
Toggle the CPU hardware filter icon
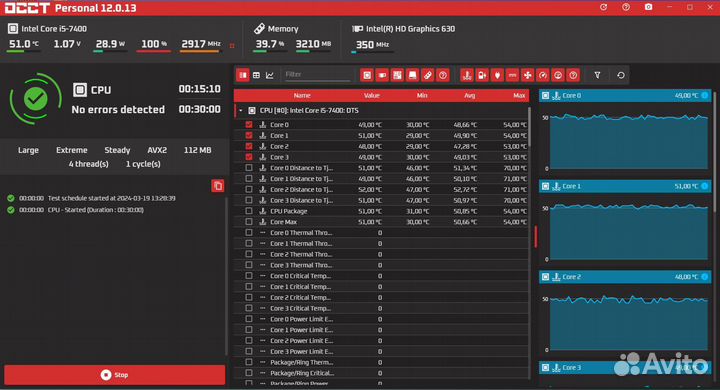click(366, 75)
